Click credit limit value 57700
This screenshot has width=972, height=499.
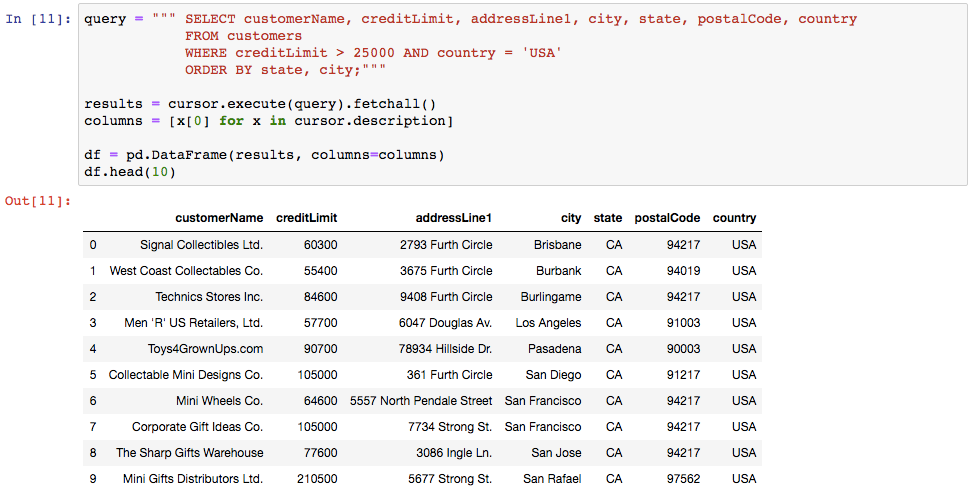320,323
